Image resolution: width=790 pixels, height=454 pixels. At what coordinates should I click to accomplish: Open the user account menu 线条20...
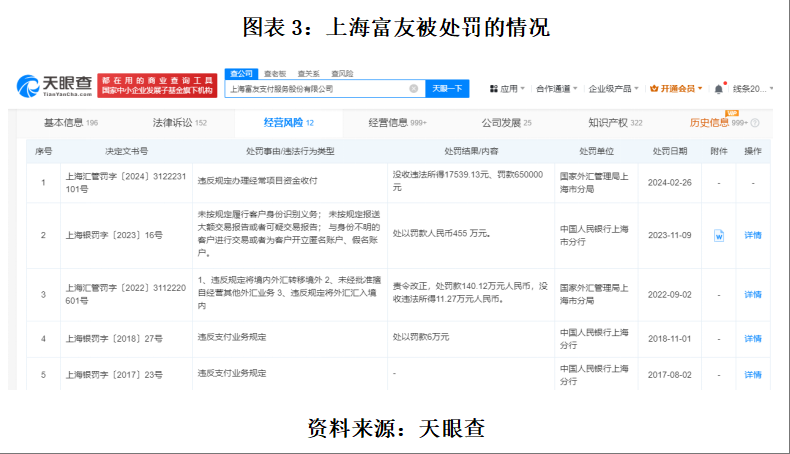point(750,89)
